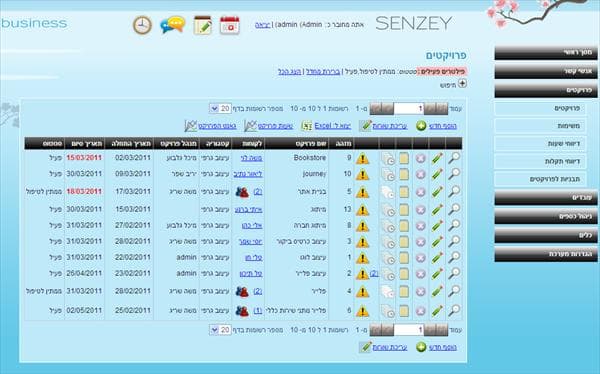The height and width of the screenshot is (374, 600).
Task: Select משימות submenu item in sidebar
Action: [x=540, y=126]
